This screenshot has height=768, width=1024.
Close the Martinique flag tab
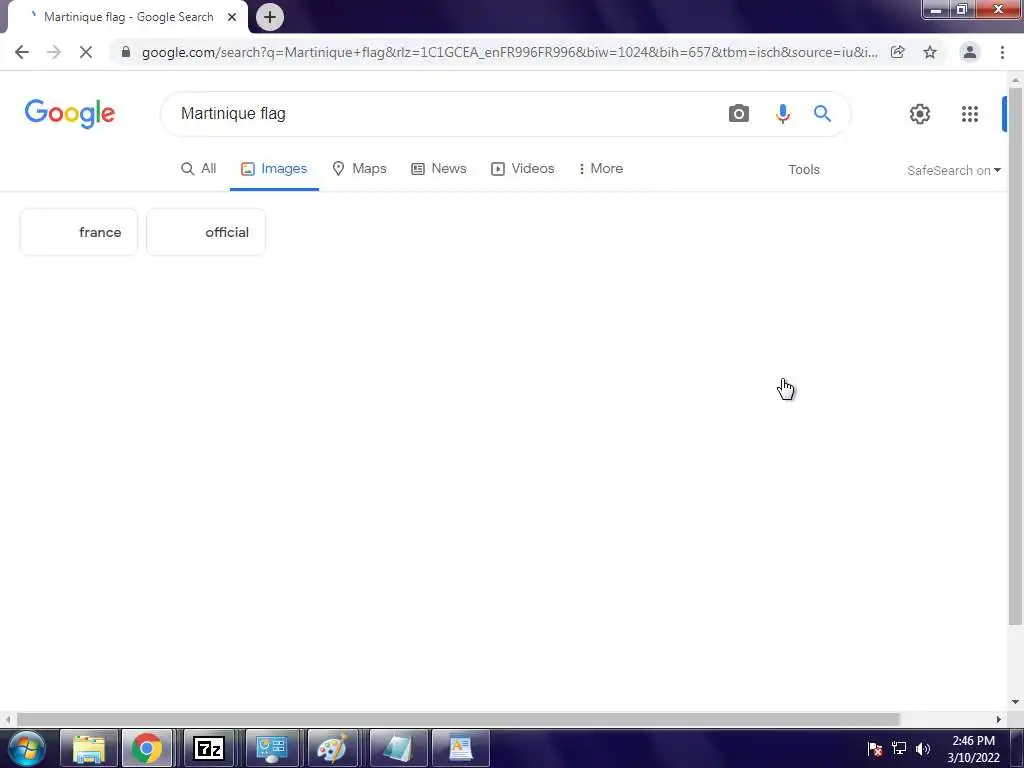pos(232,17)
